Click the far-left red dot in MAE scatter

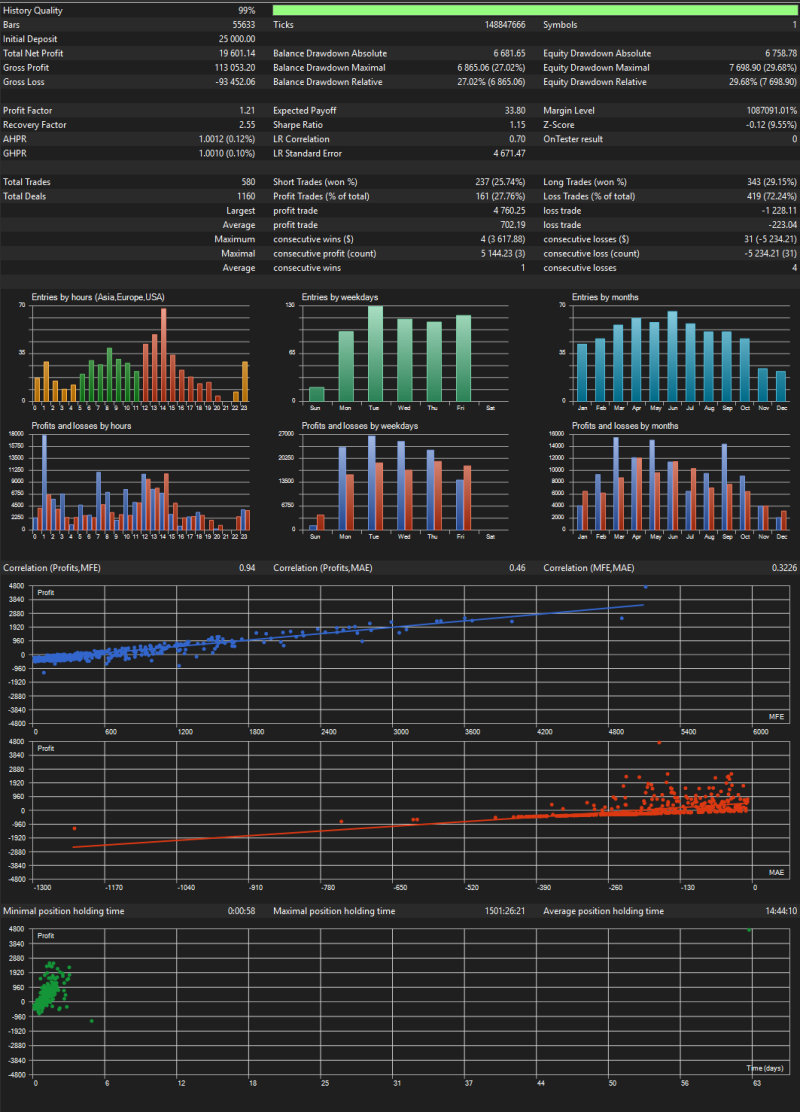tap(74, 828)
